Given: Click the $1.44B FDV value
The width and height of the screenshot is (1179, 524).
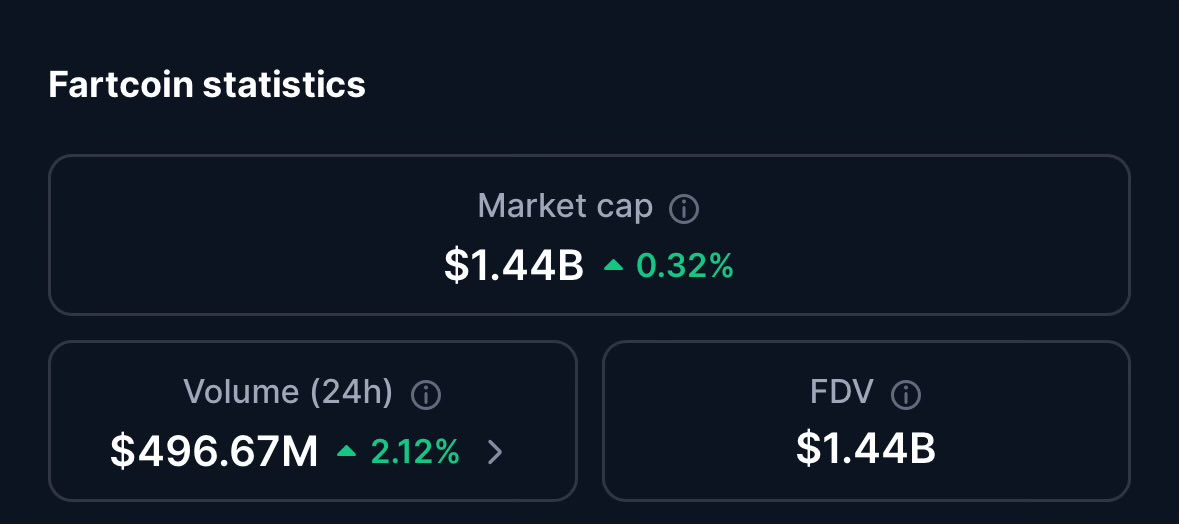Looking at the screenshot, I should pyautogui.click(x=865, y=449).
